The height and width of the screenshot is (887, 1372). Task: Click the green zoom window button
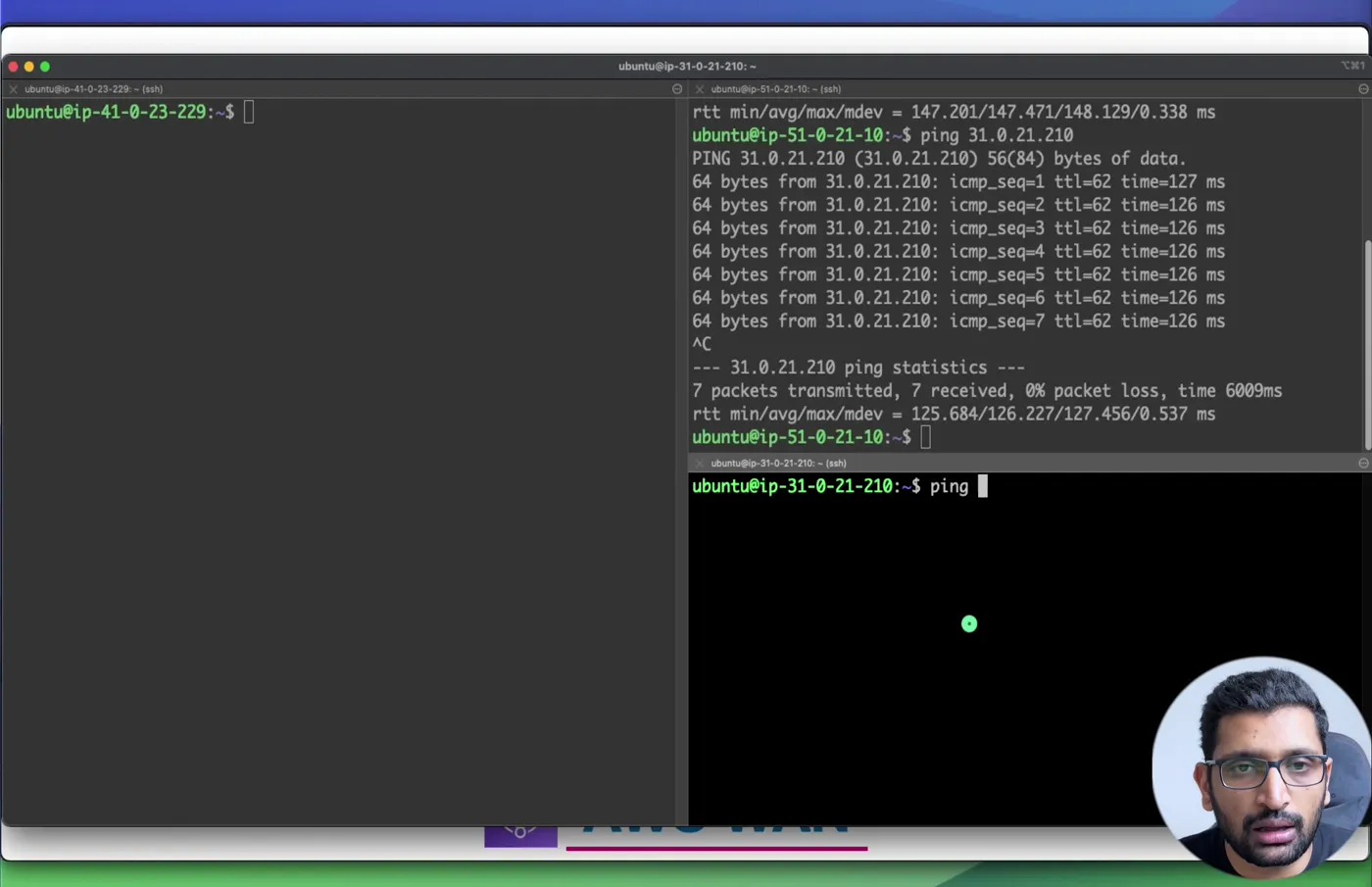(x=45, y=67)
